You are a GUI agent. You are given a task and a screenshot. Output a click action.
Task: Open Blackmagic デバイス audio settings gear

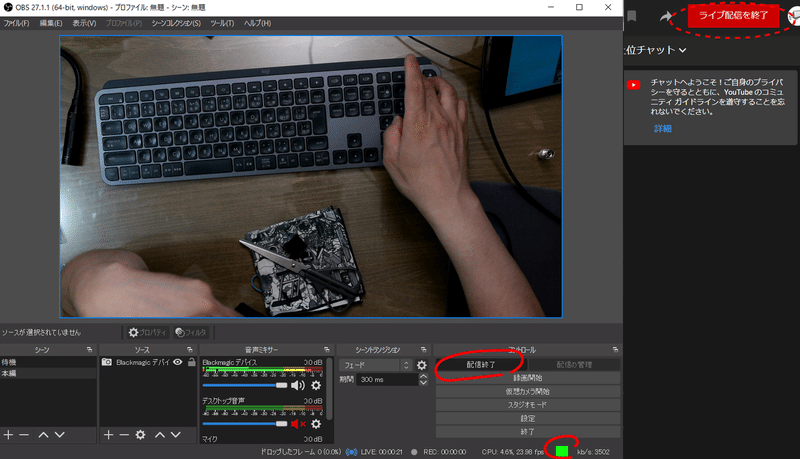tap(316, 386)
